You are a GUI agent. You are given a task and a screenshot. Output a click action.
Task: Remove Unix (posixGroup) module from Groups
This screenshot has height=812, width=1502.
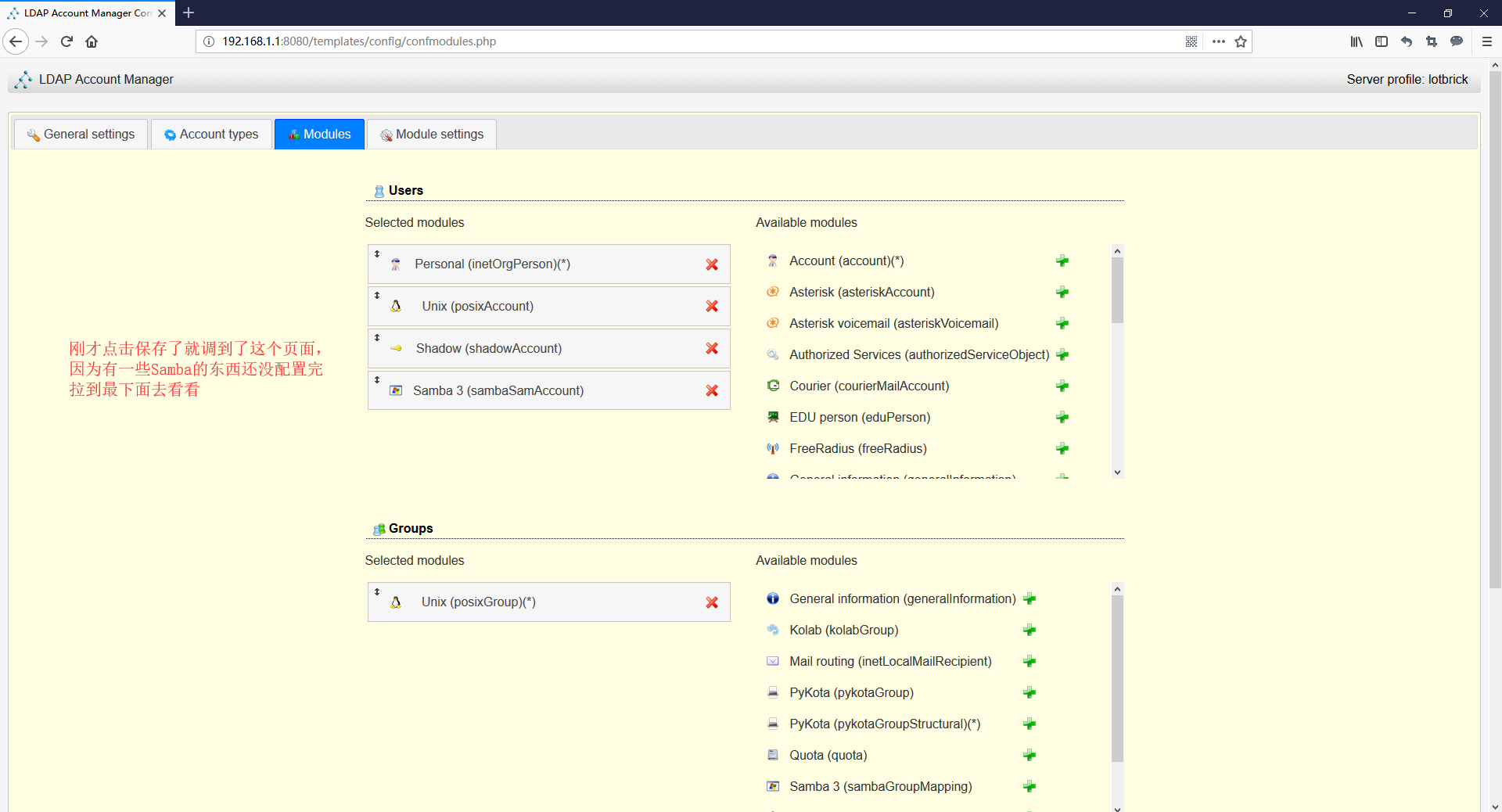click(712, 602)
